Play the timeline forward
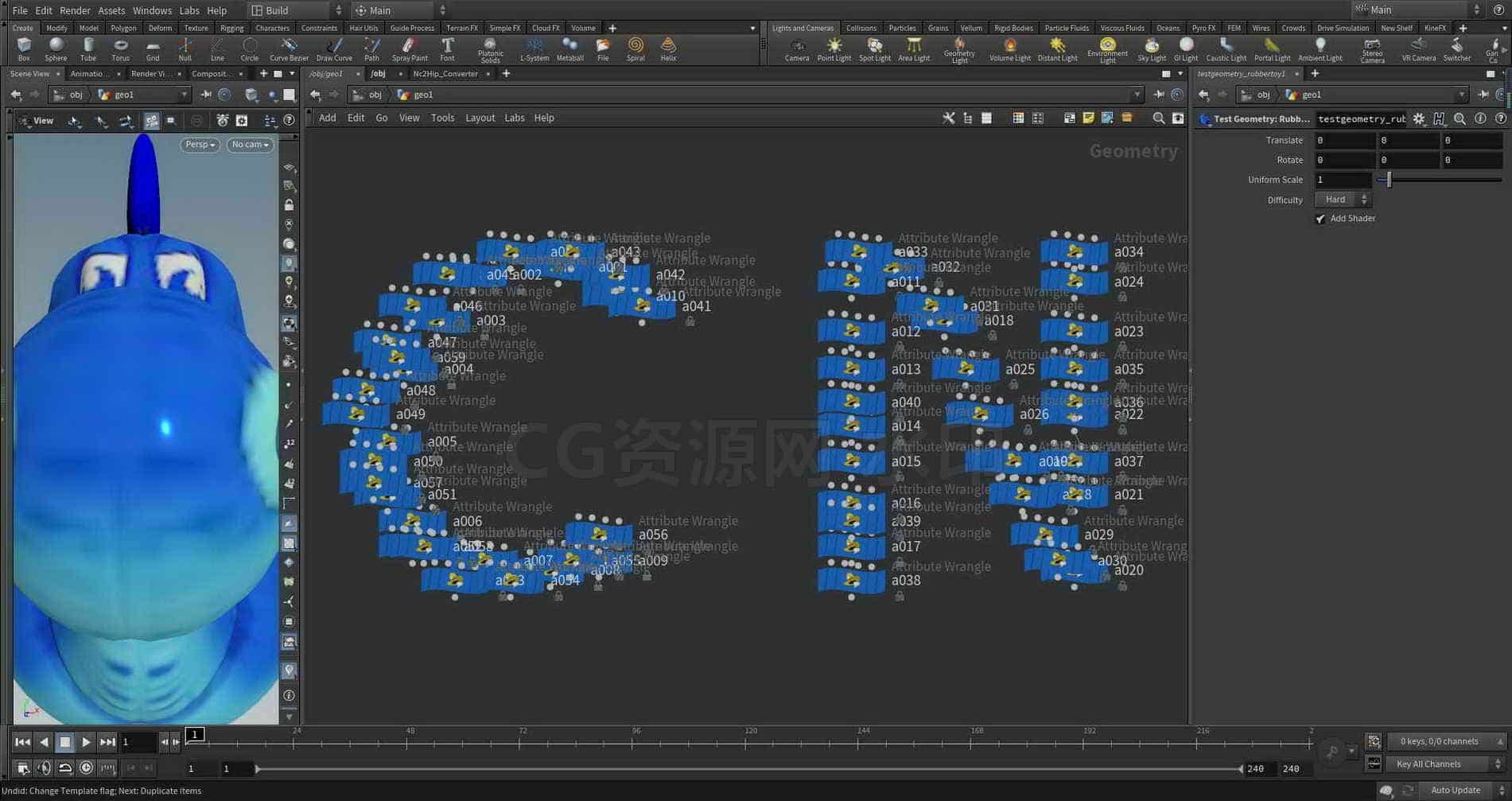1512x801 pixels. 86,742
